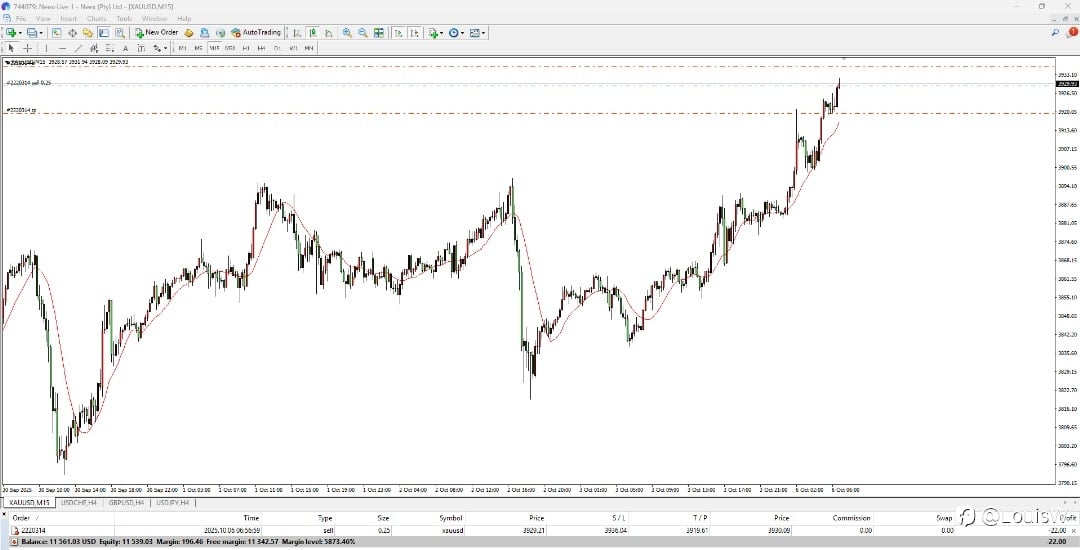Toggle the Terminal panel icon

[x=103, y=32]
